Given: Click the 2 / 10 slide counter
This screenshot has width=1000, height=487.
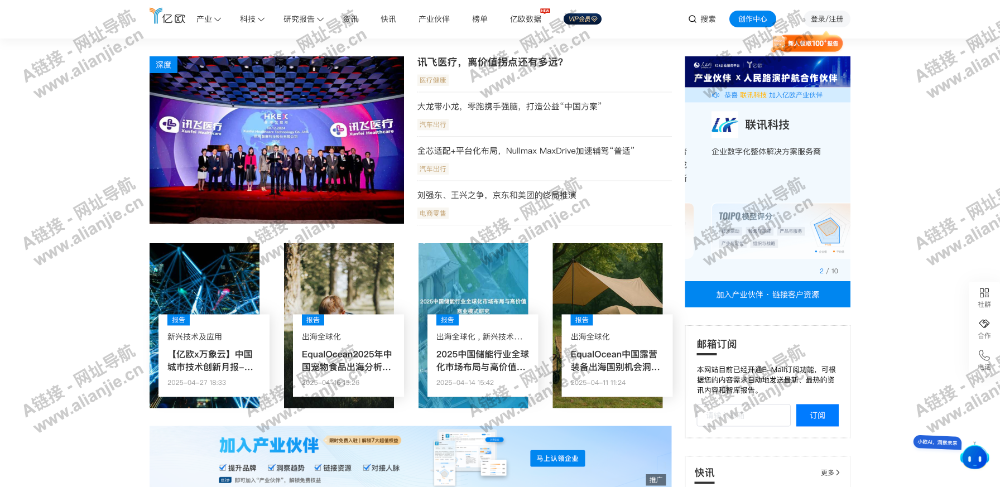Looking at the screenshot, I should 828,271.
